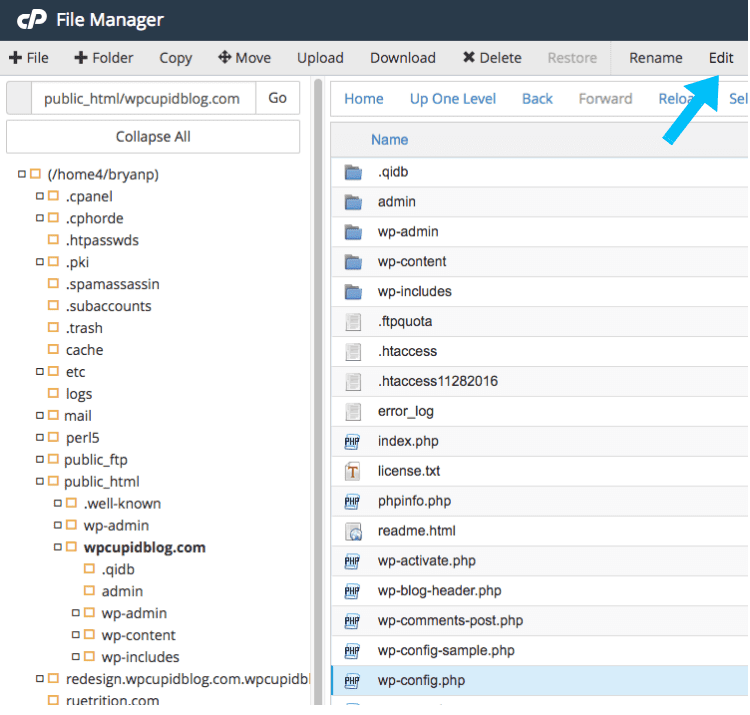Expand the wp-includes node under wpcupidblog.com
This screenshot has width=750, height=715.
tap(76, 657)
